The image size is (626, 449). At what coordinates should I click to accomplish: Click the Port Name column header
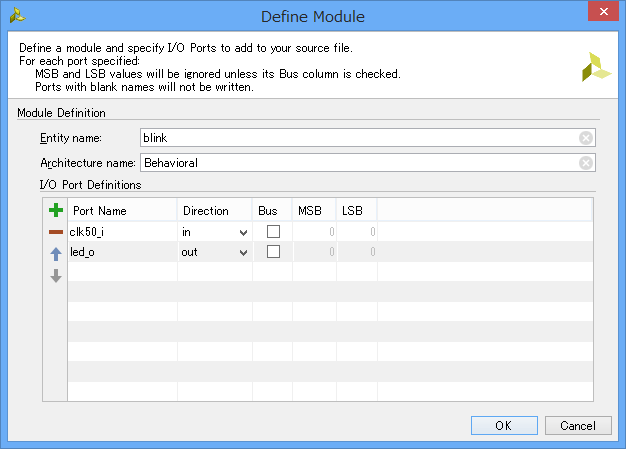click(x=121, y=211)
